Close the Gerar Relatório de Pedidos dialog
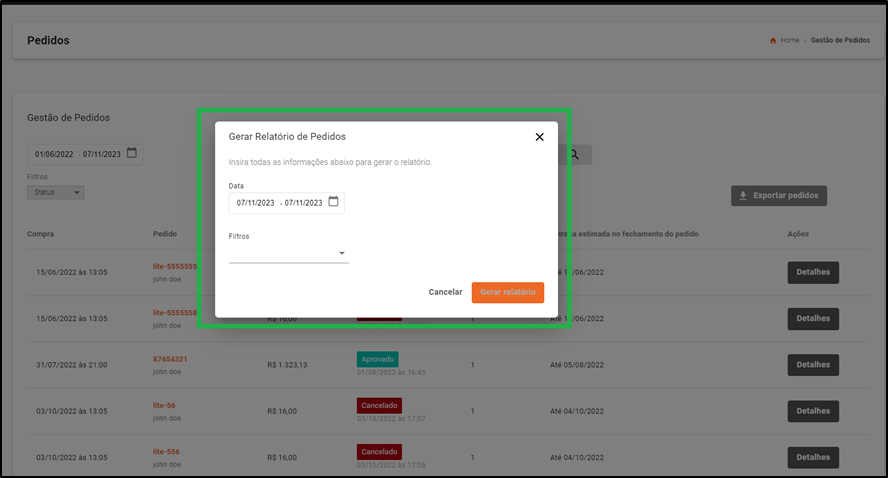Viewport: 888px width, 478px height. (x=539, y=137)
